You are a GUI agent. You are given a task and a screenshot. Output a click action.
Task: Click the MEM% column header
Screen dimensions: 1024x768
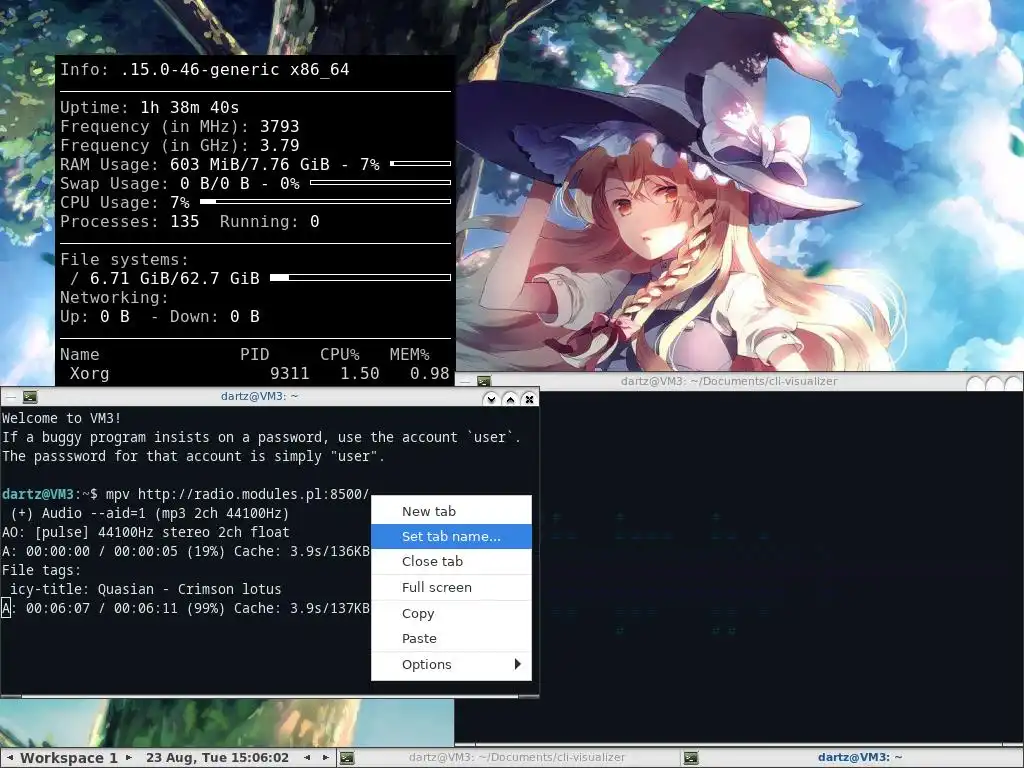(x=409, y=355)
